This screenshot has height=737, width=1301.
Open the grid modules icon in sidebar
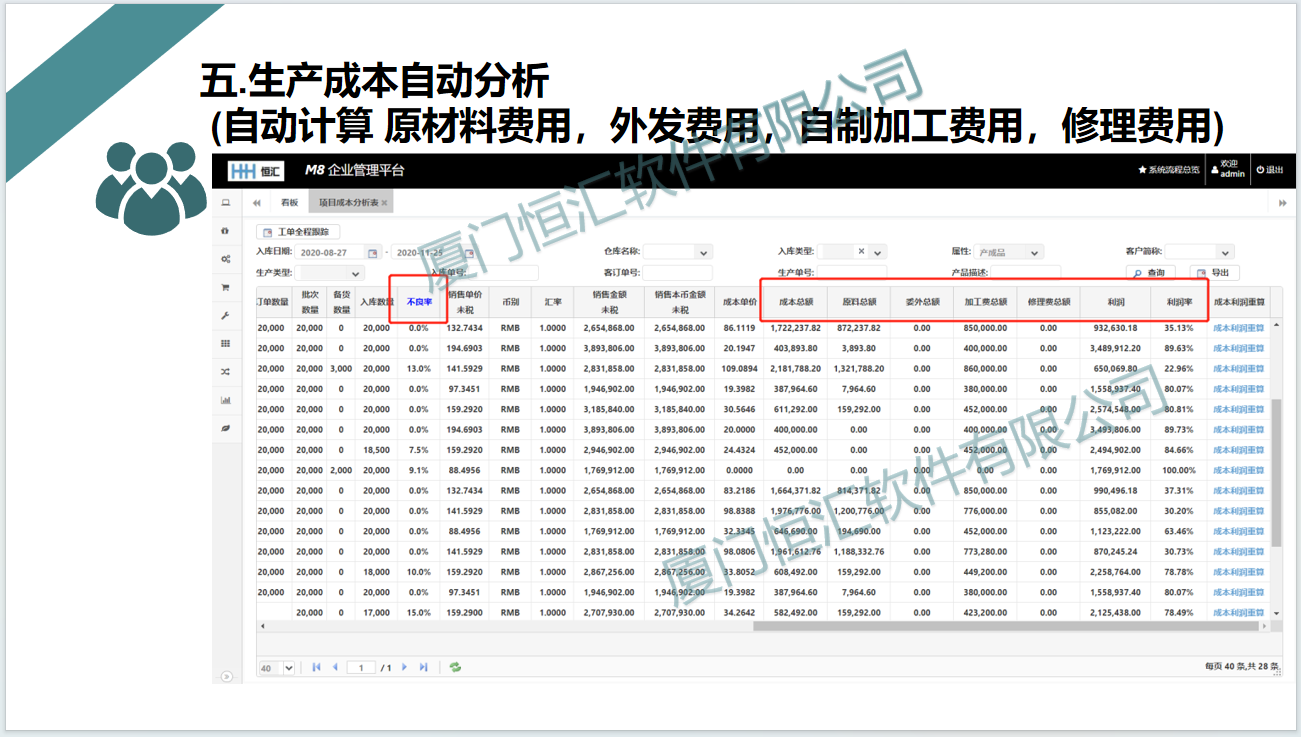pyautogui.click(x=225, y=343)
